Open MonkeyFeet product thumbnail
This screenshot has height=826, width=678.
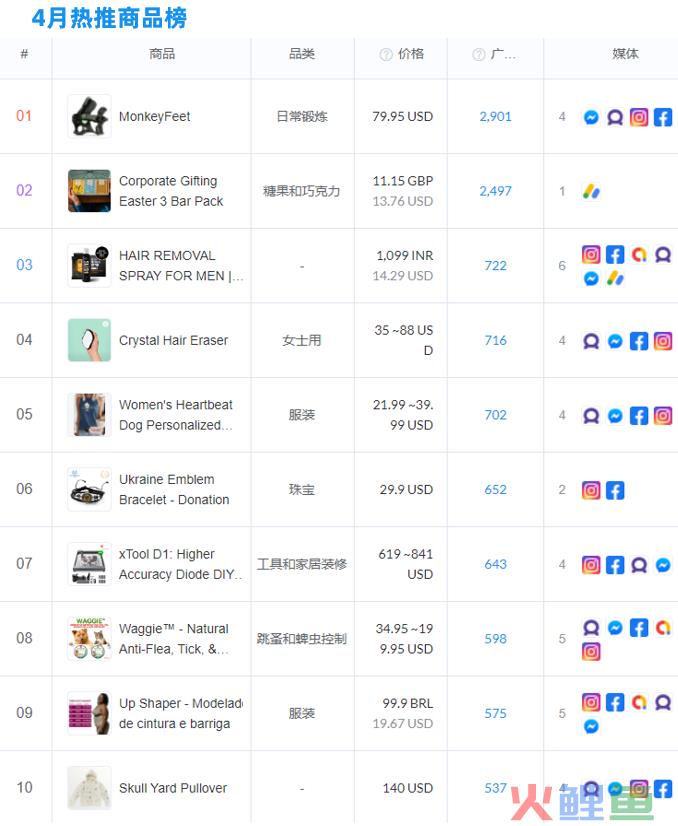pos(89,116)
